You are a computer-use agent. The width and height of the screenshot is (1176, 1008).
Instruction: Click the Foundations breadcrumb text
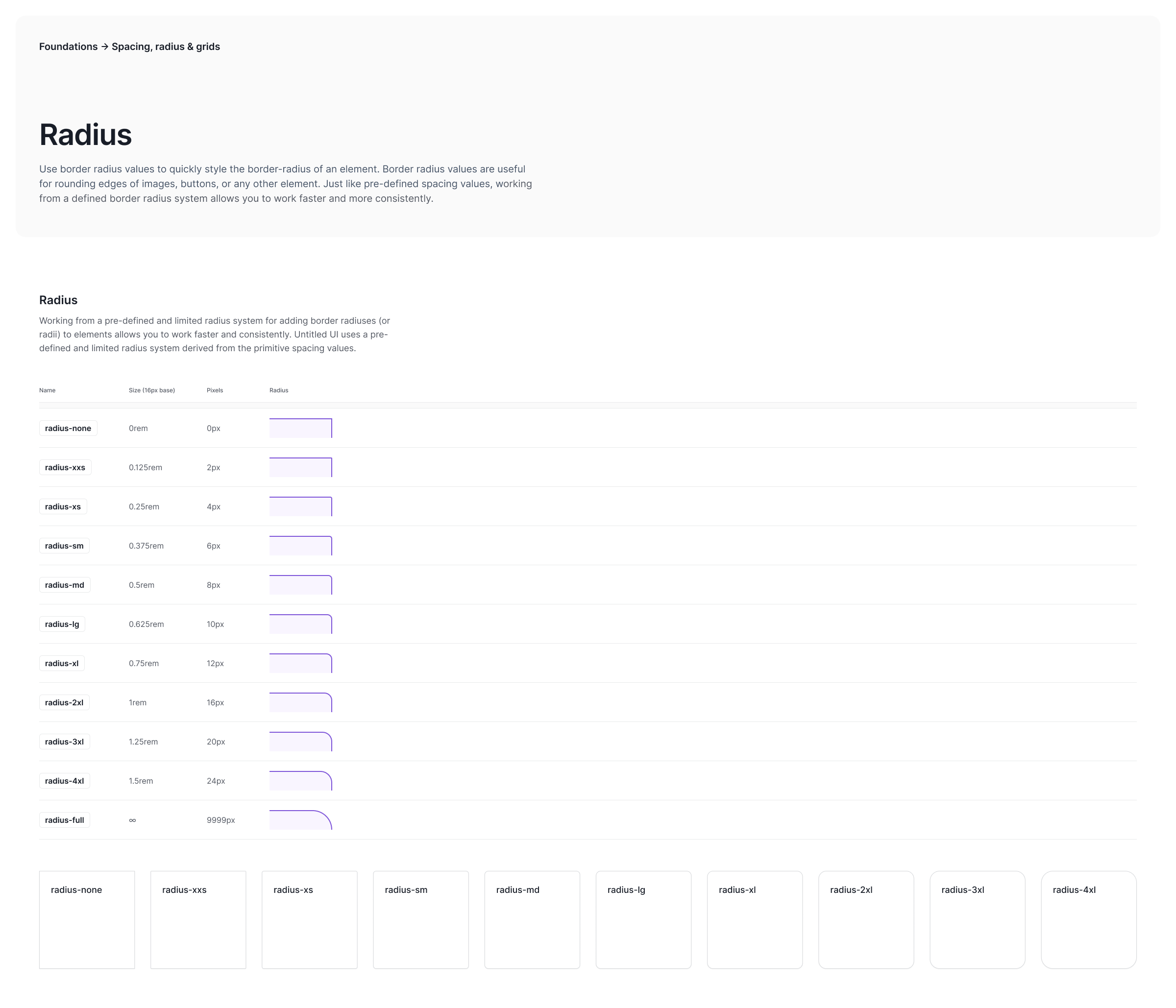point(68,47)
